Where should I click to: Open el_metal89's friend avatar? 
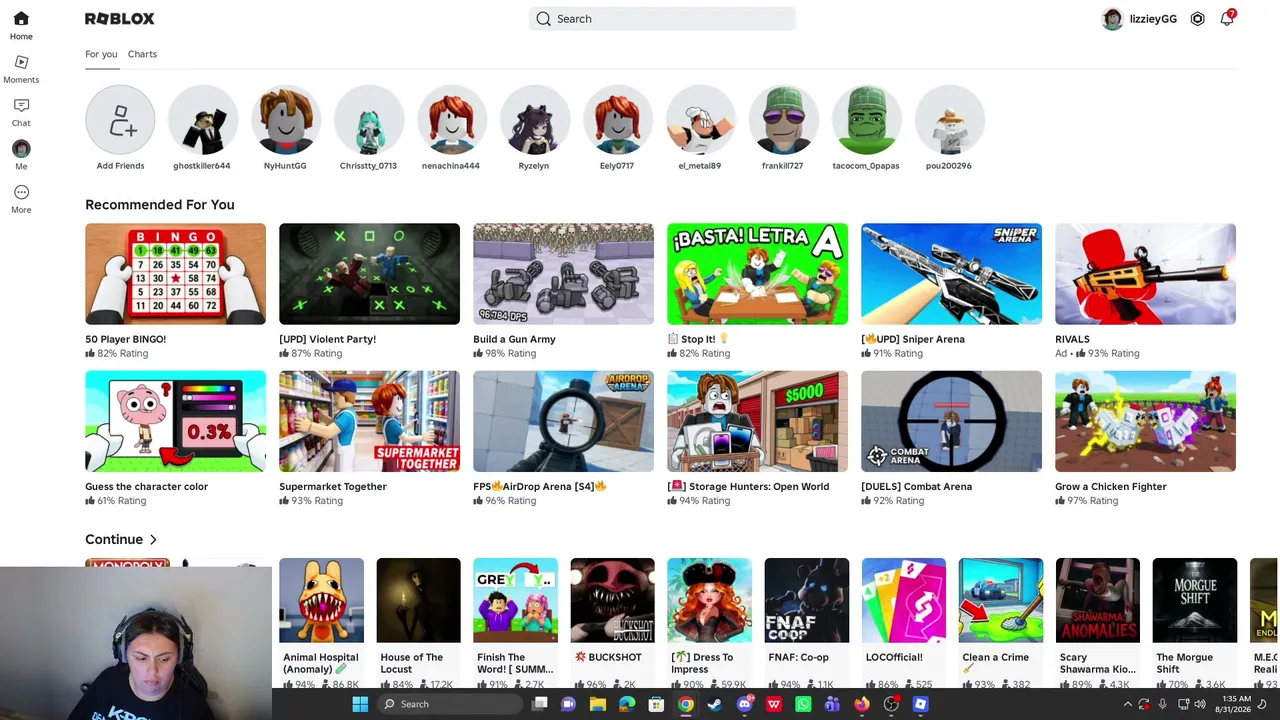(x=701, y=120)
